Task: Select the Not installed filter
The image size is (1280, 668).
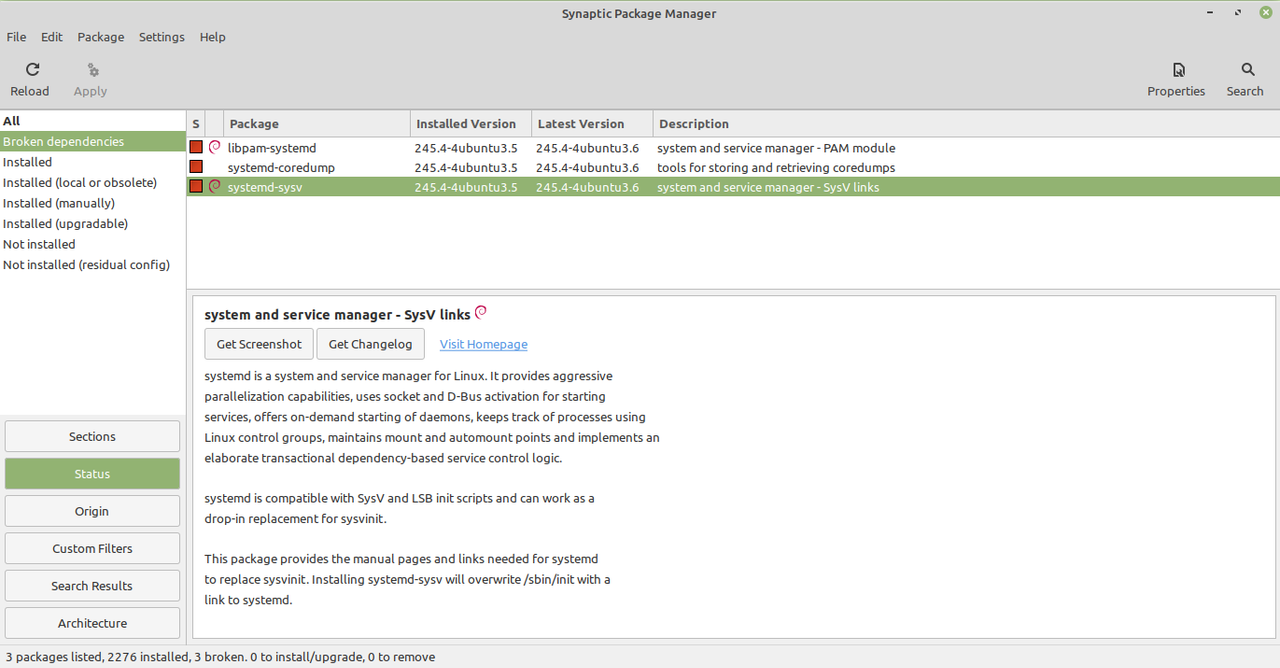Action: [93, 244]
